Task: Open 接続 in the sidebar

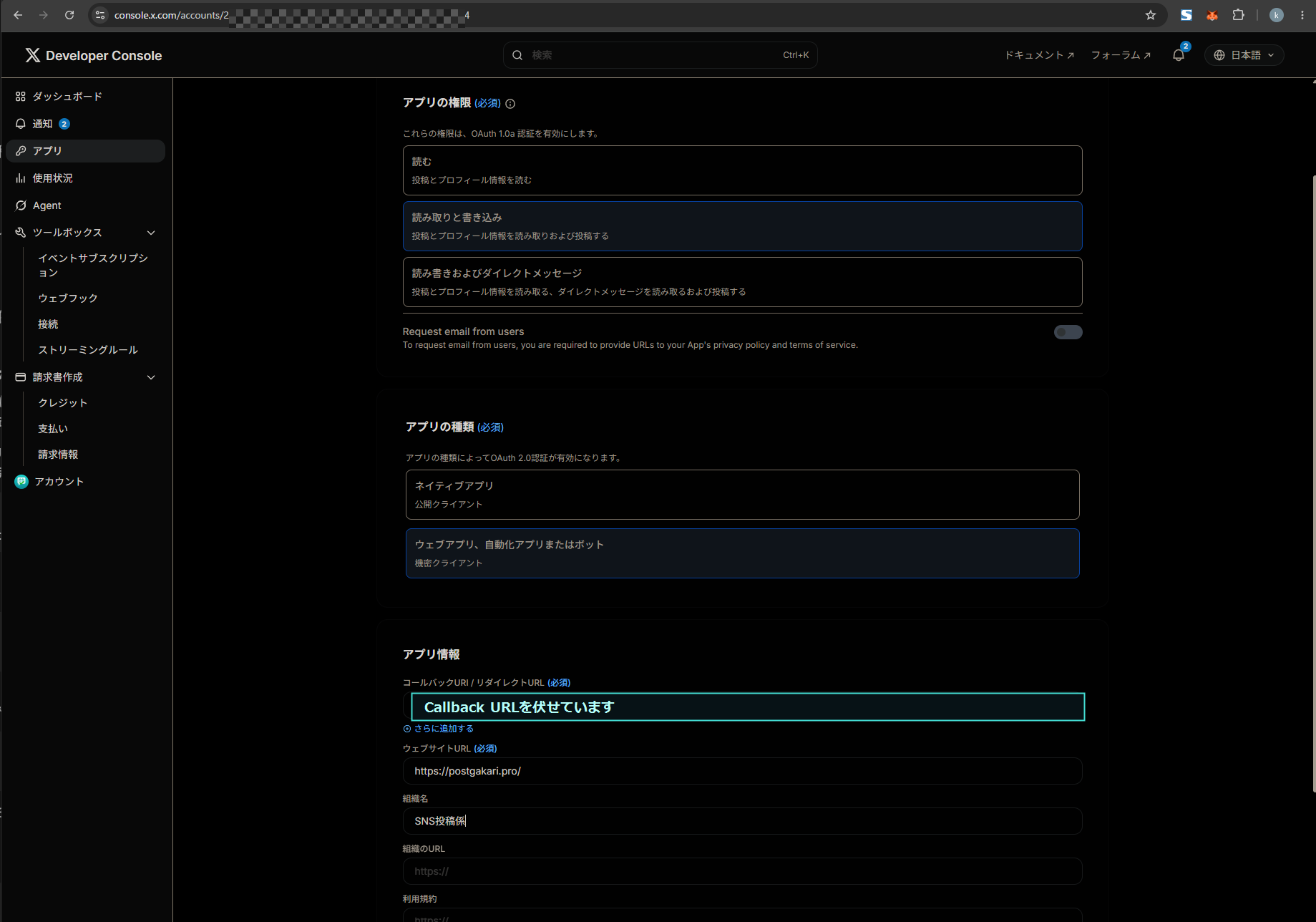Action: [x=48, y=324]
